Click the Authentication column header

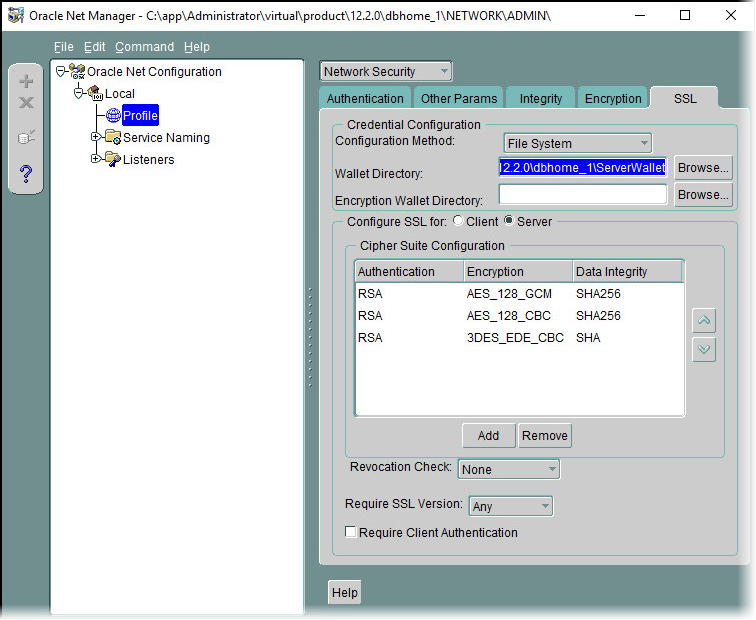tap(409, 271)
